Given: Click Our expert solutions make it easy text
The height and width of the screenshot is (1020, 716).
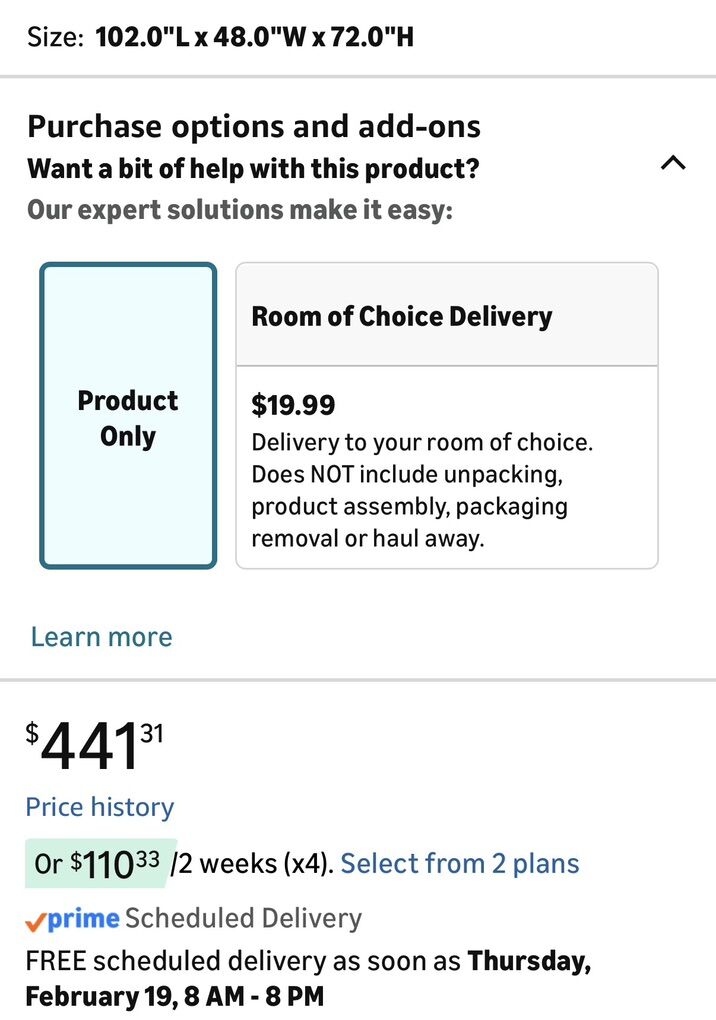Looking at the screenshot, I should (x=240, y=210).
